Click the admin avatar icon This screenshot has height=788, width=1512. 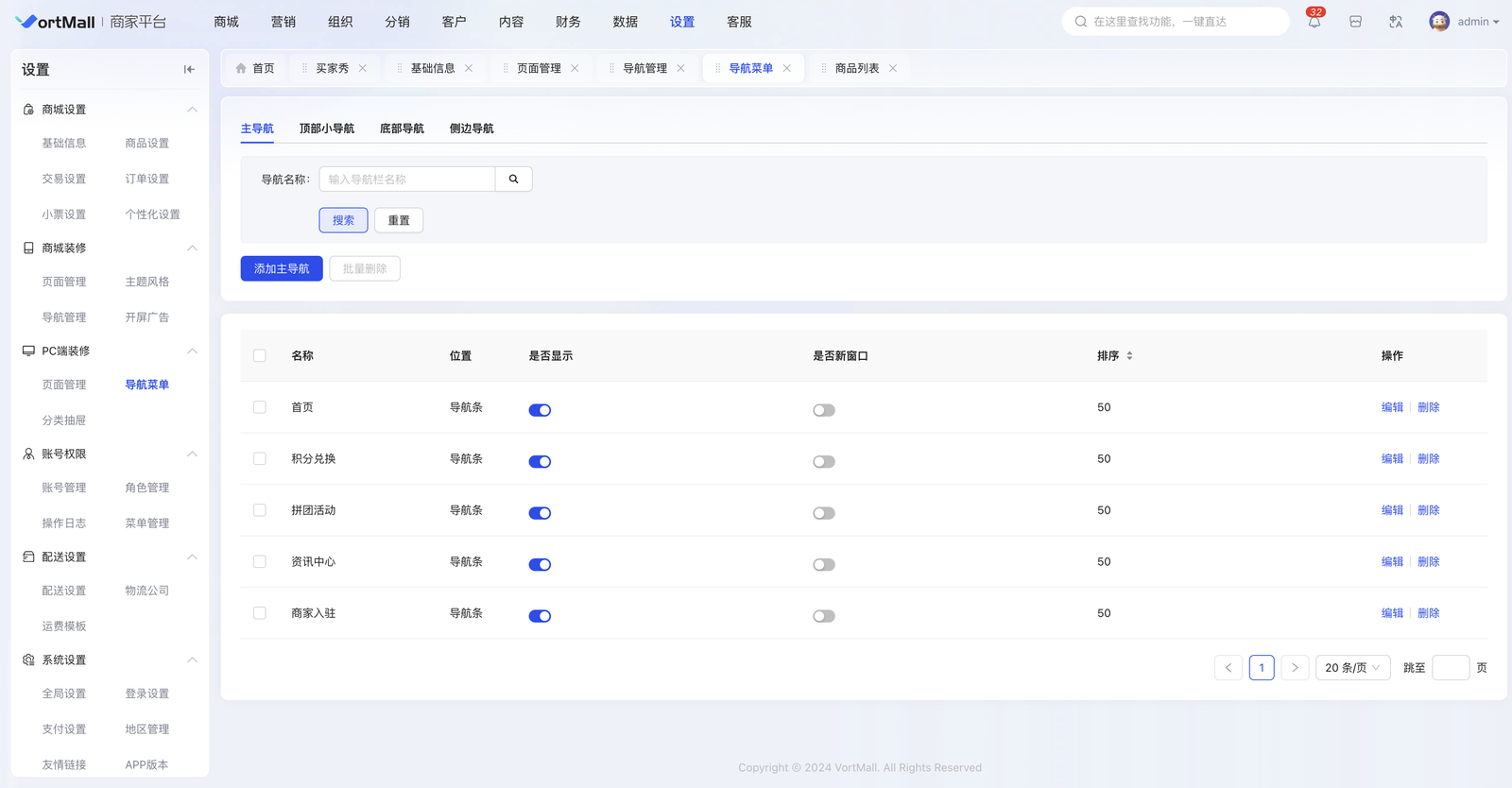[1438, 22]
